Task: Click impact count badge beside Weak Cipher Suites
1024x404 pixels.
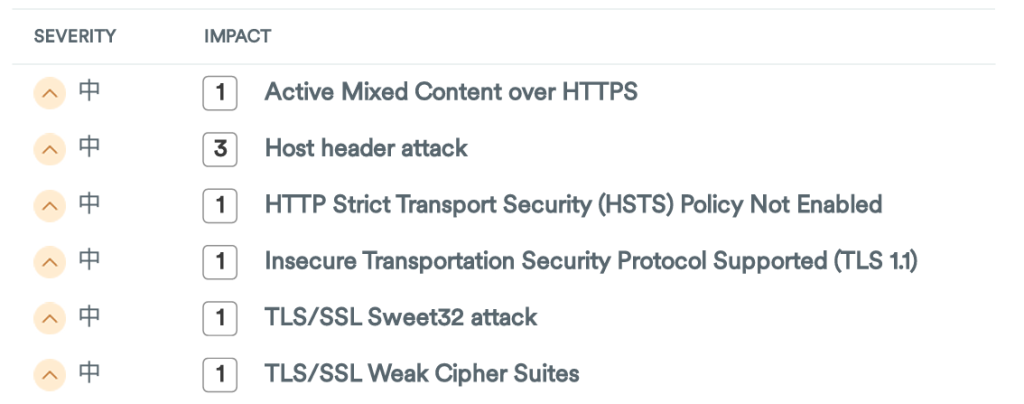Action: tap(220, 376)
